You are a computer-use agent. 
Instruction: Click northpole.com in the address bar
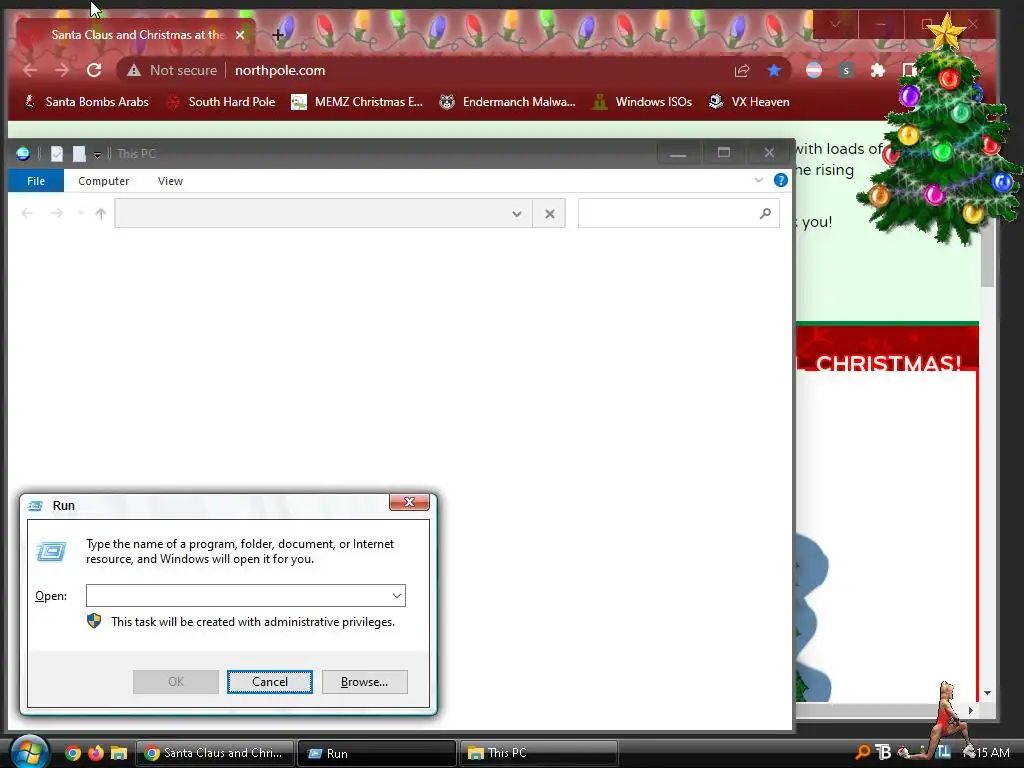[x=280, y=70]
